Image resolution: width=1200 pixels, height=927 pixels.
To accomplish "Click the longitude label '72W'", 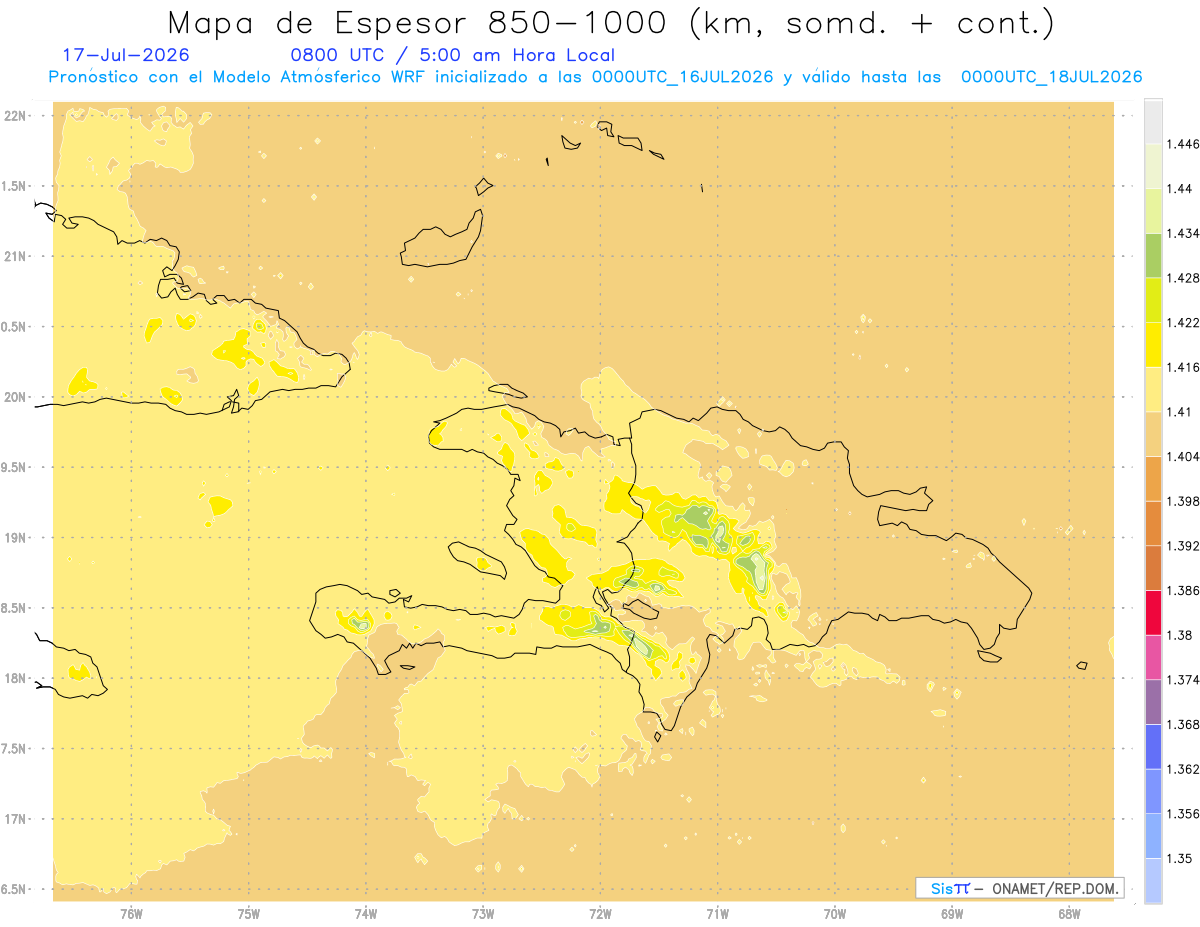I will (x=600, y=913).
